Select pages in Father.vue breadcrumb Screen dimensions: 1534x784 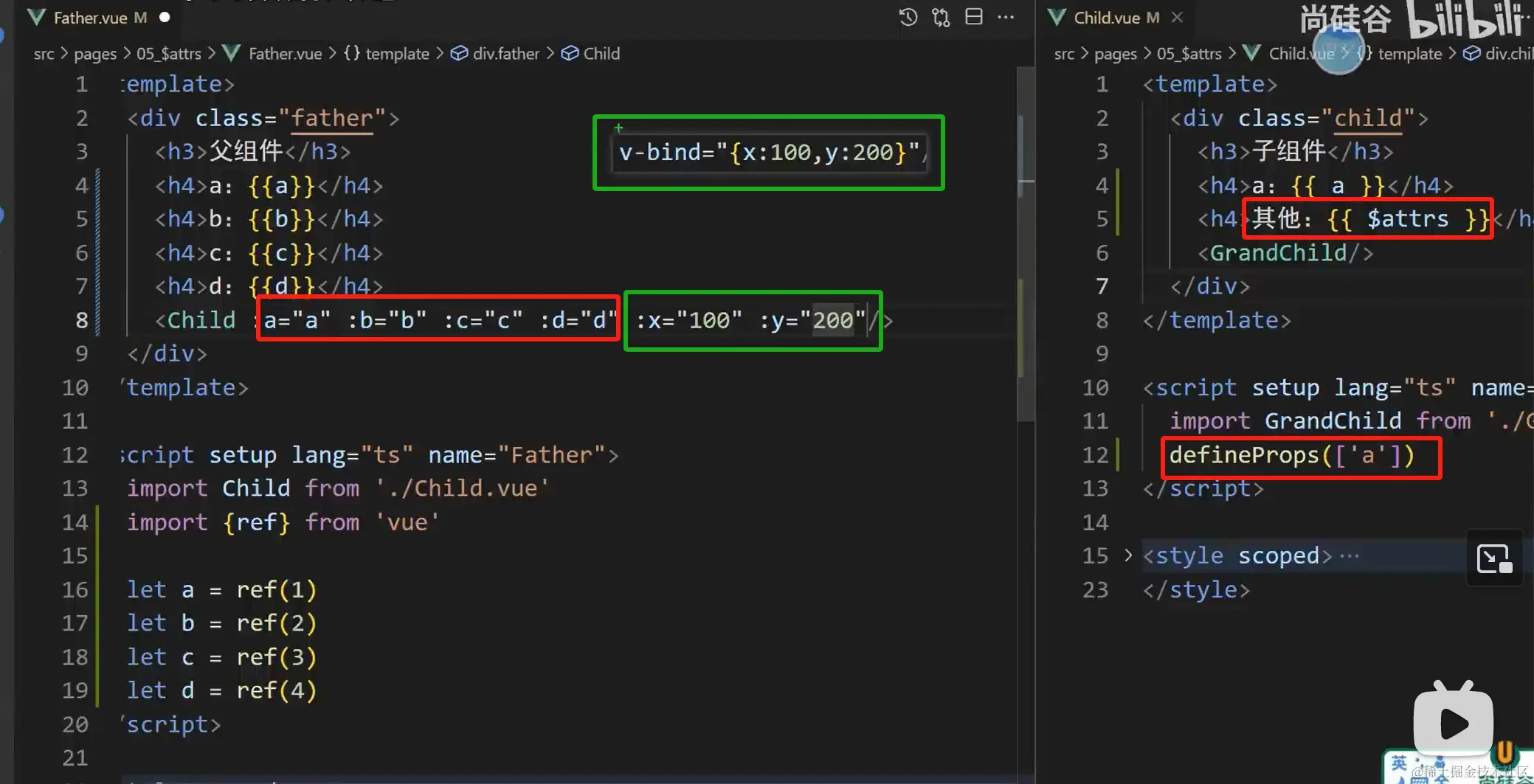95,54
